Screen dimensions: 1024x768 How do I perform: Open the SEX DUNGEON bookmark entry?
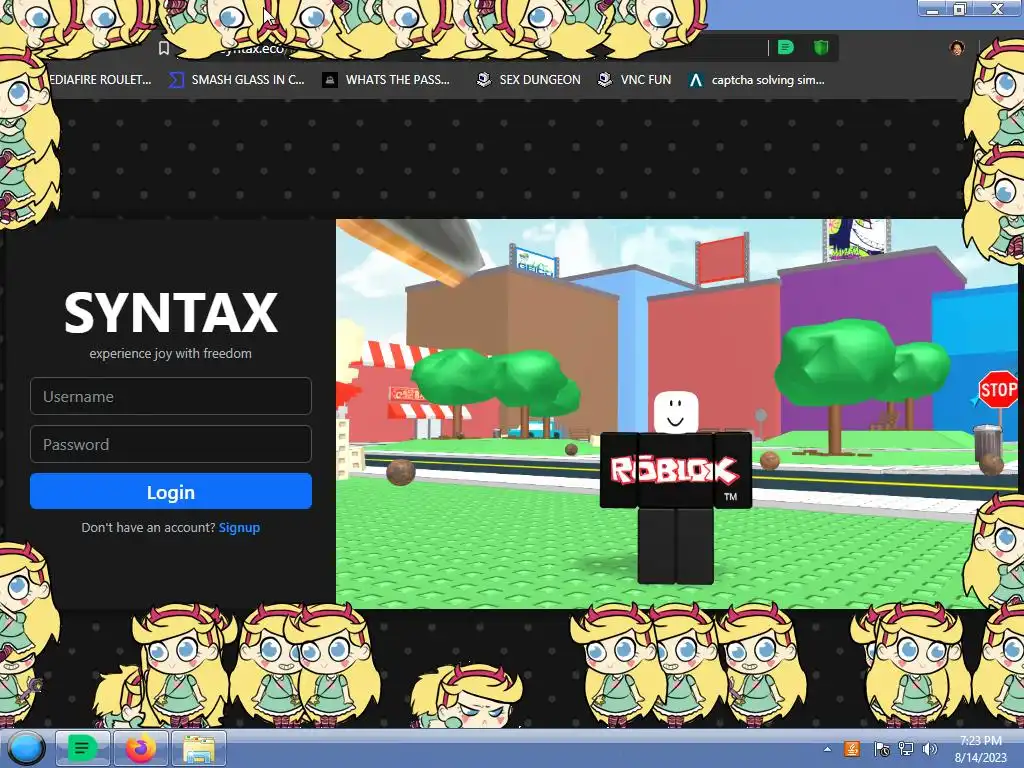coord(528,80)
